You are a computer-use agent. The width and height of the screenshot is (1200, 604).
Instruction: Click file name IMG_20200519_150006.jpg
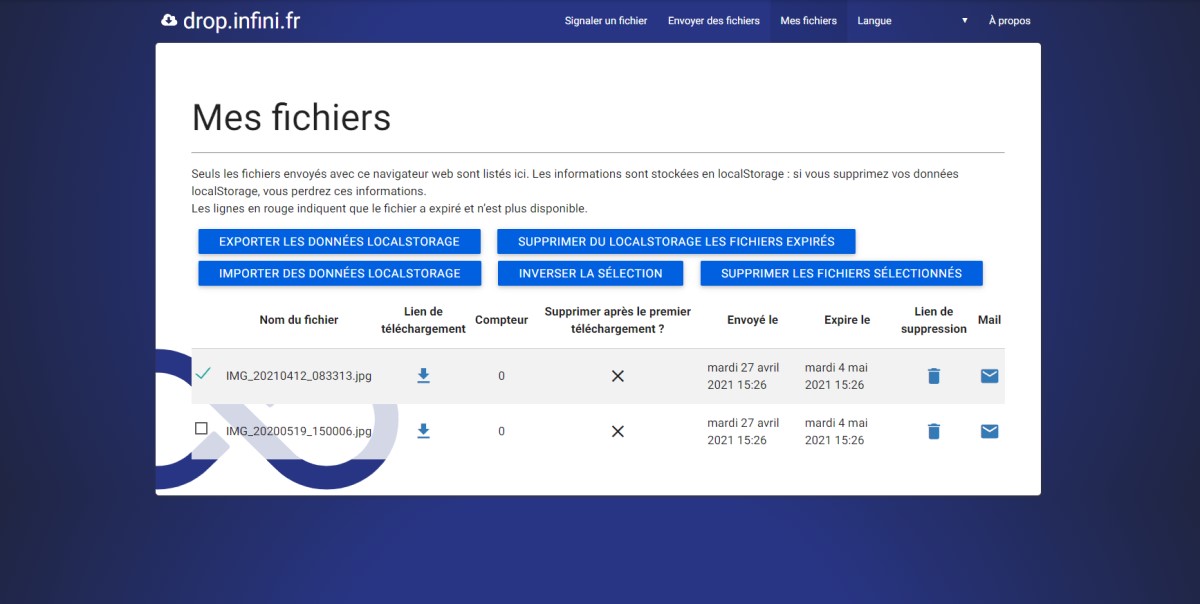(299, 431)
